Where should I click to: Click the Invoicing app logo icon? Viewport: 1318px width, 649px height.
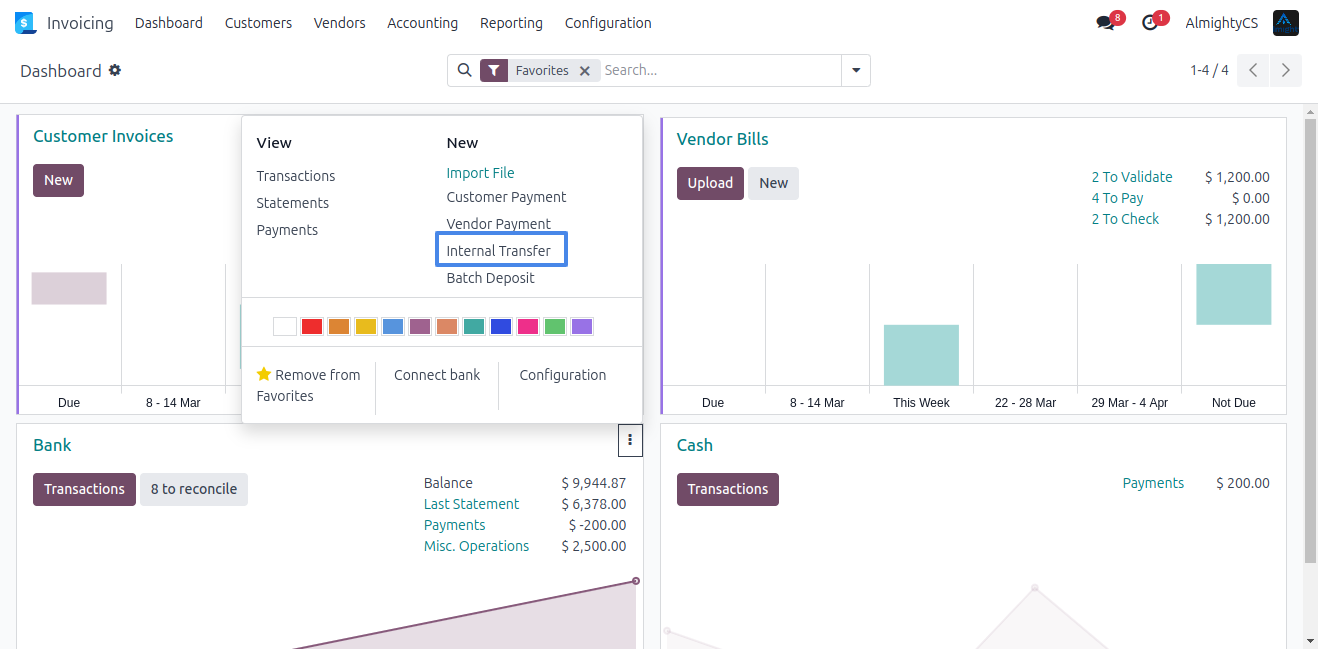tap(25, 23)
